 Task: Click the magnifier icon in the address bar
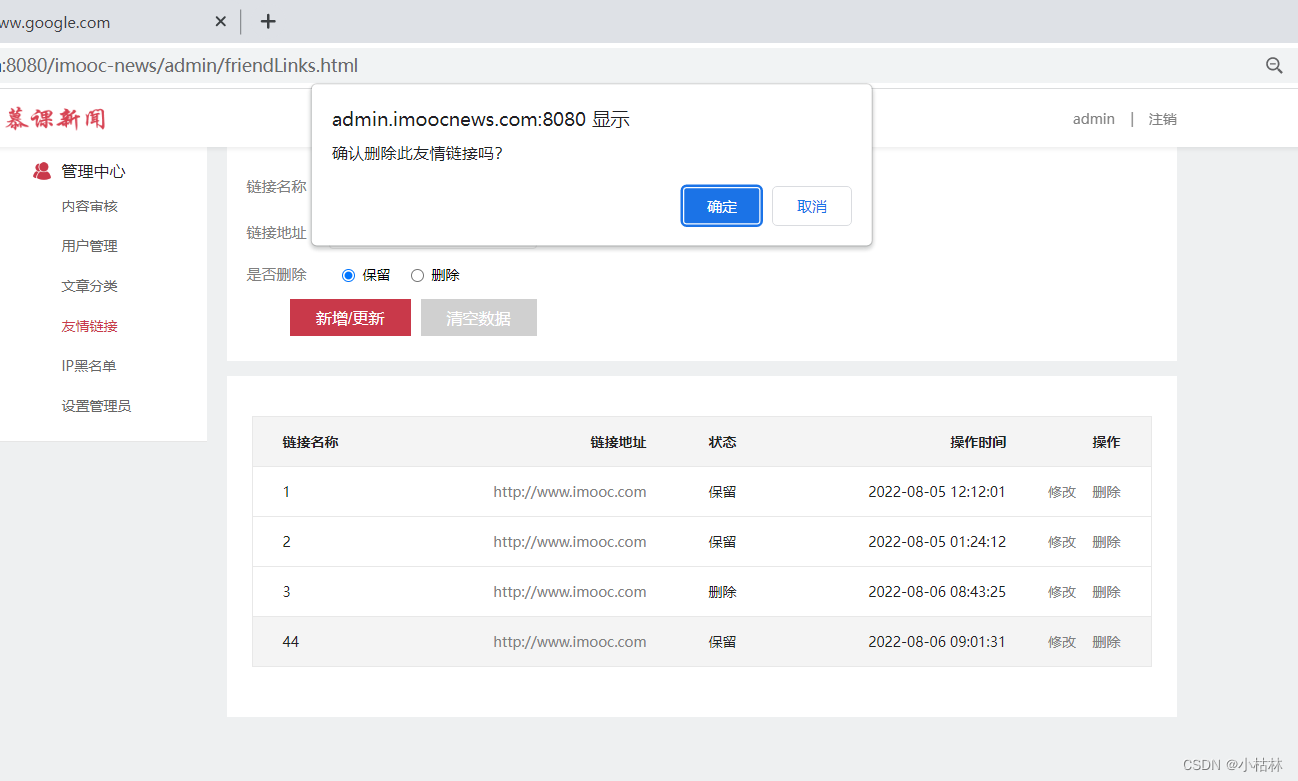[1273, 65]
